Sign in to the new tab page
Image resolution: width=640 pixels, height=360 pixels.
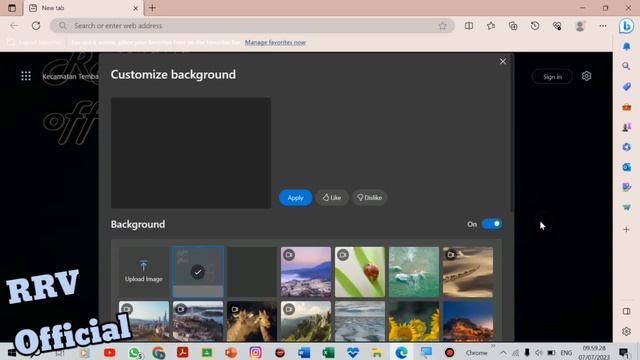(552, 76)
